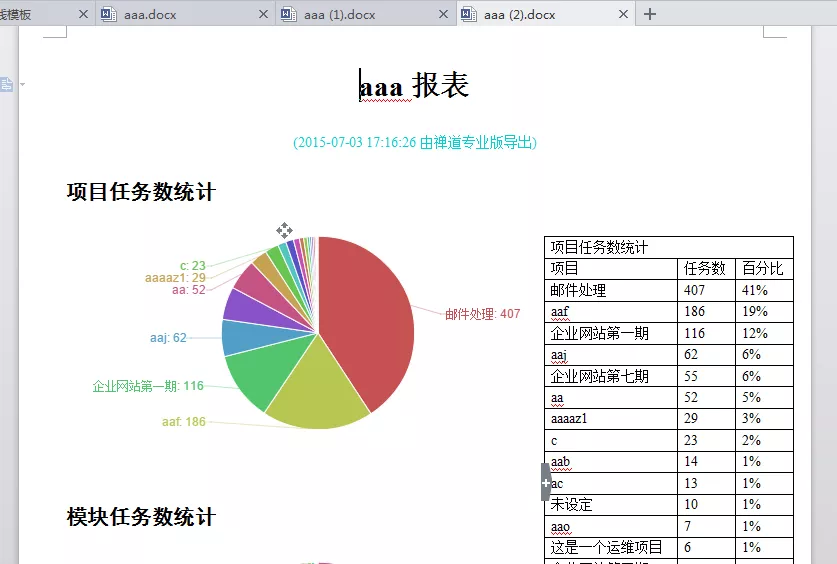Click the 'aa' table cell
Image resolution: width=837 pixels, height=564 pixels.
pyautogui.click(x=611, y=398)
